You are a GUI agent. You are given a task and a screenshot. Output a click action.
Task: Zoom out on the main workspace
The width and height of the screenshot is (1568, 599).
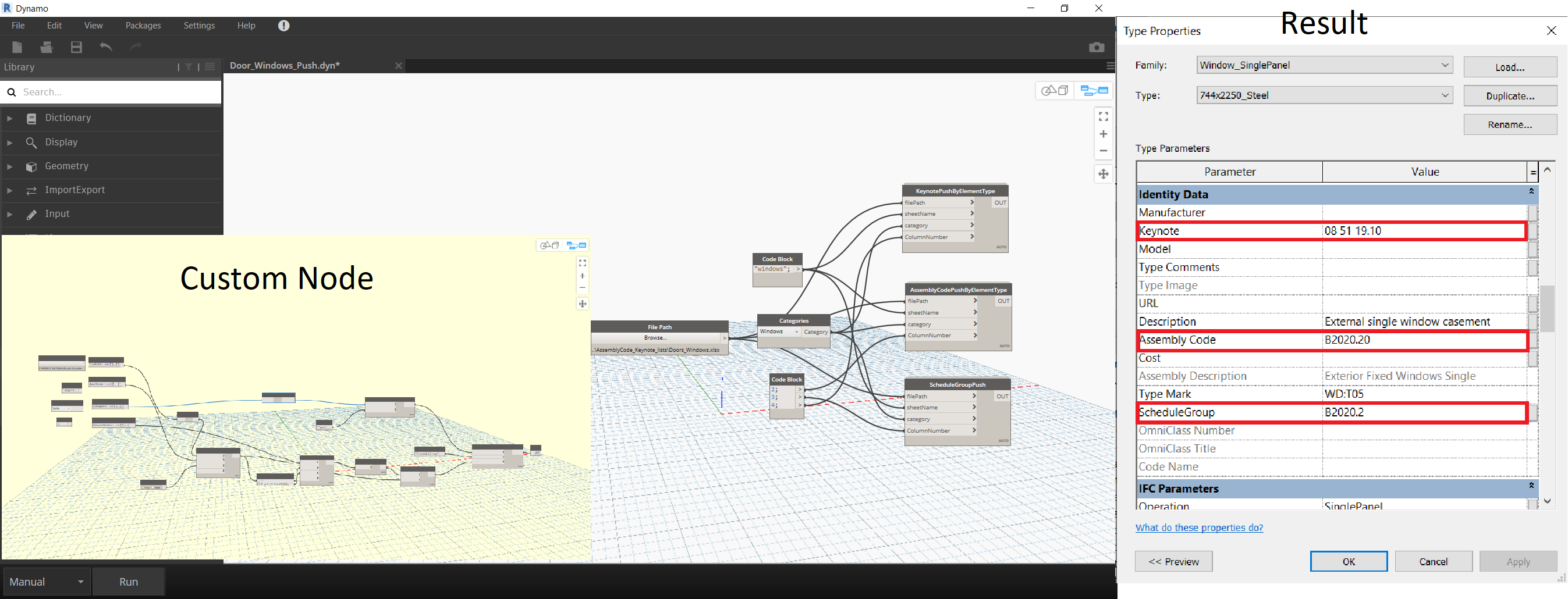pos(1103,151)
